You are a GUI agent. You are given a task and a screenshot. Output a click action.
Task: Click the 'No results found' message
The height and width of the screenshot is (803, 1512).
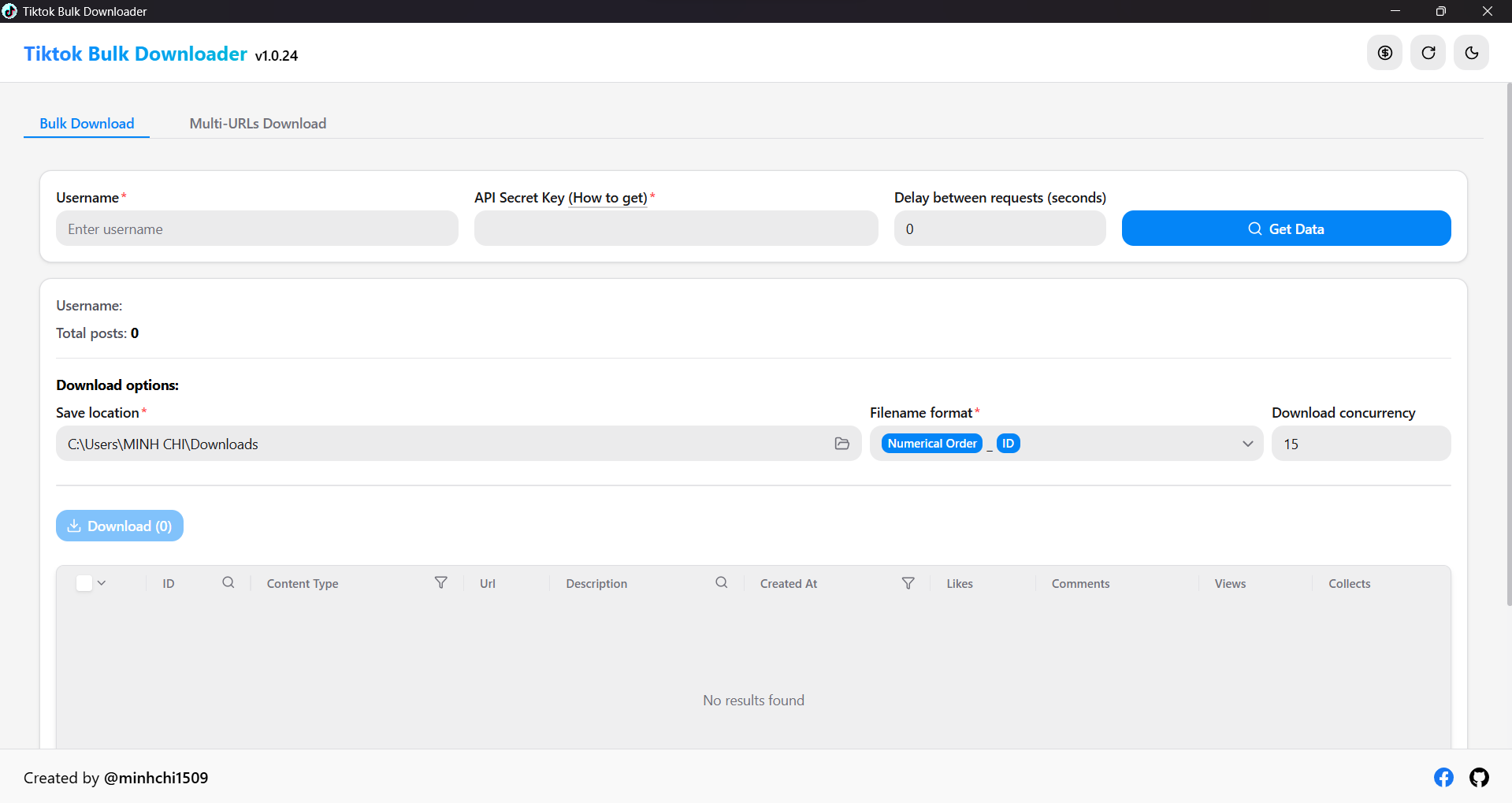pyautogui.click(x=753, y=700)
